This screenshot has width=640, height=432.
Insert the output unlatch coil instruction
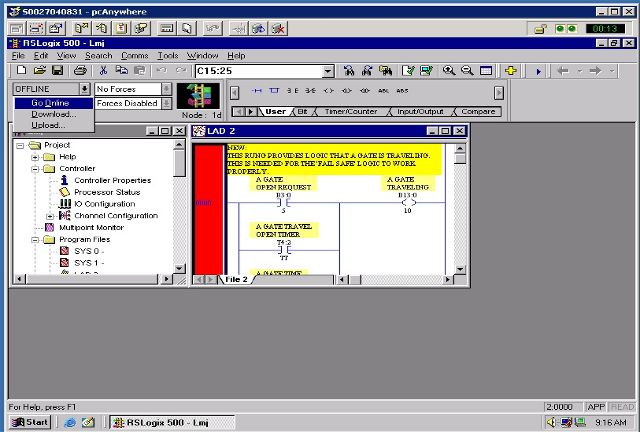tap(365, 91)
